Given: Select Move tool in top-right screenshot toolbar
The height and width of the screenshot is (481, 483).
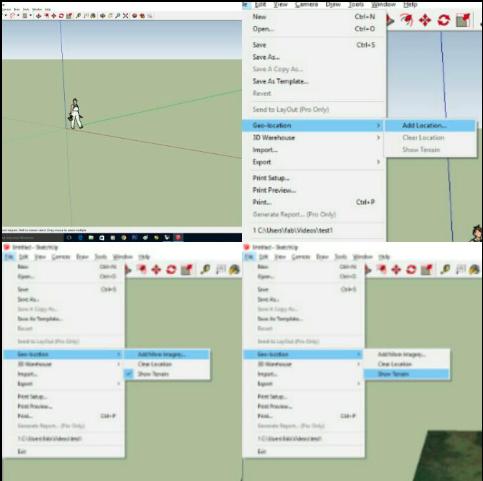Looking at the screenshot, I should [x=425, y=20].
